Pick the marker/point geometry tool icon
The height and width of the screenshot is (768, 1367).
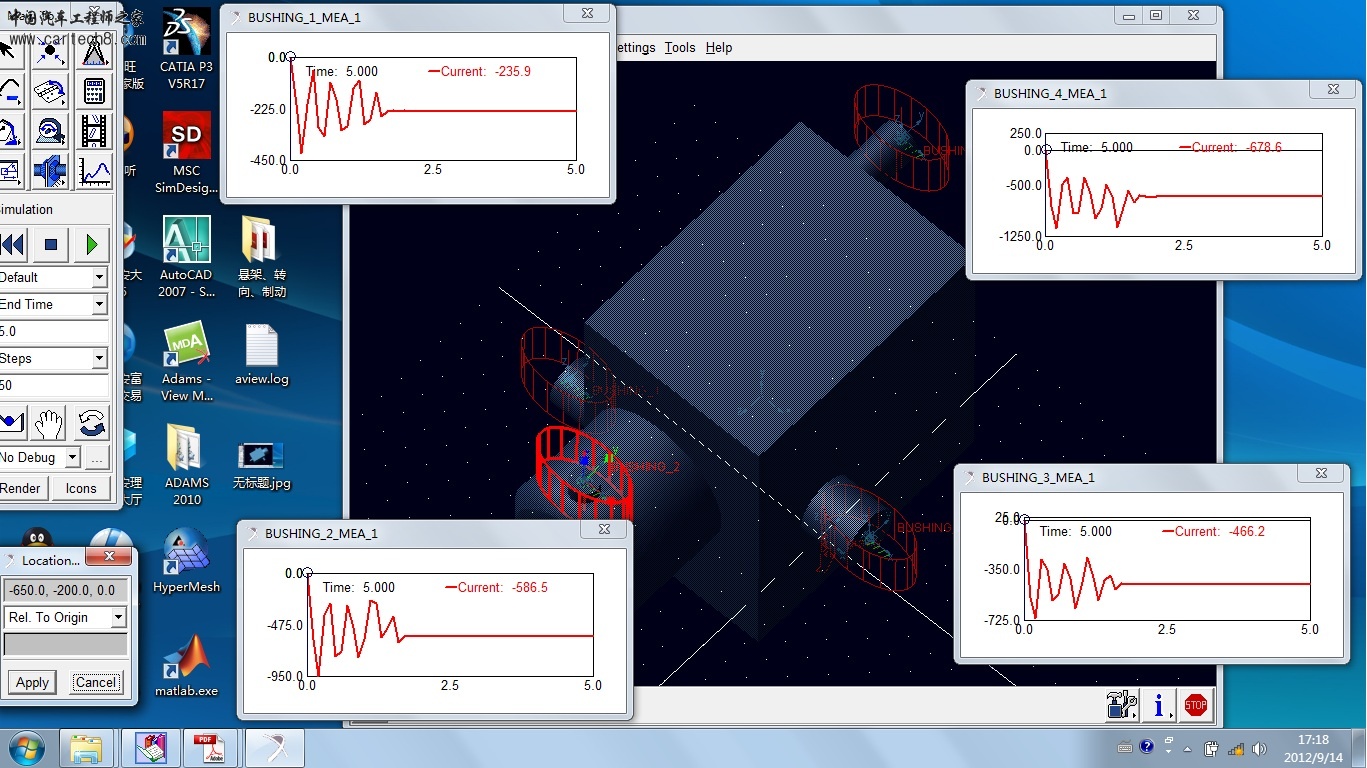point(50,50)
